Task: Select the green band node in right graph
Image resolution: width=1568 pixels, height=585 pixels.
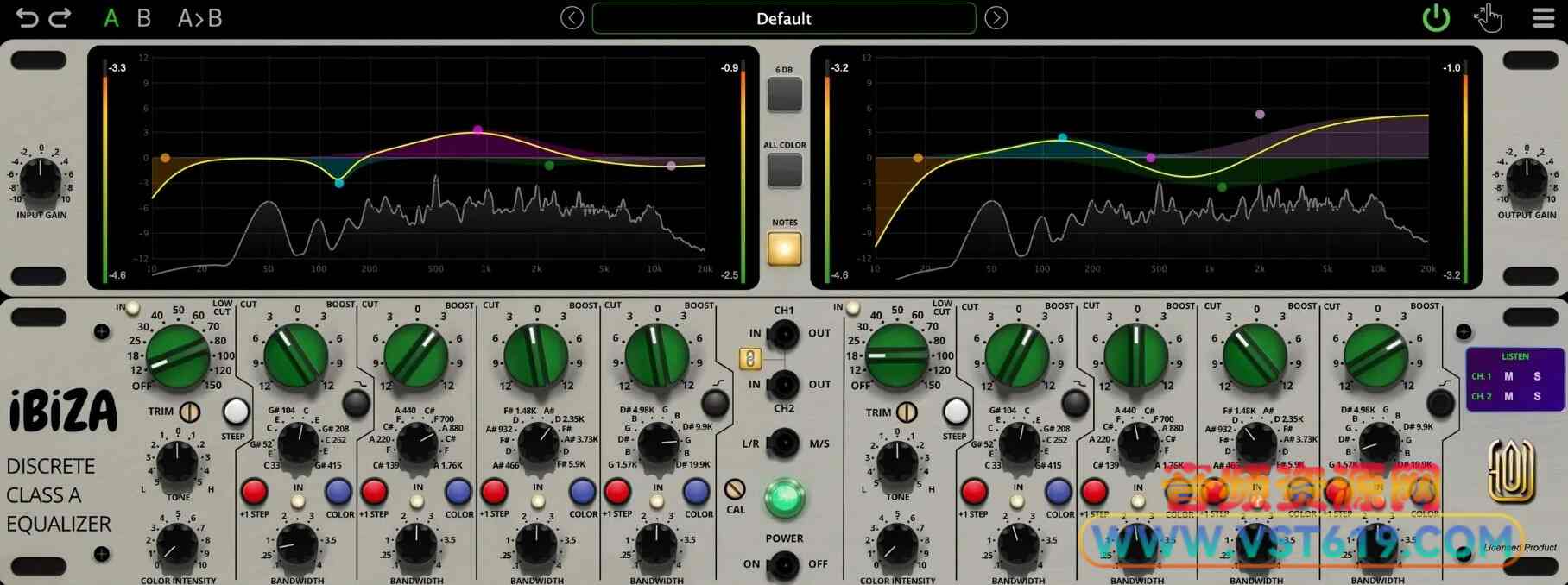Action: pos(1222,187)
